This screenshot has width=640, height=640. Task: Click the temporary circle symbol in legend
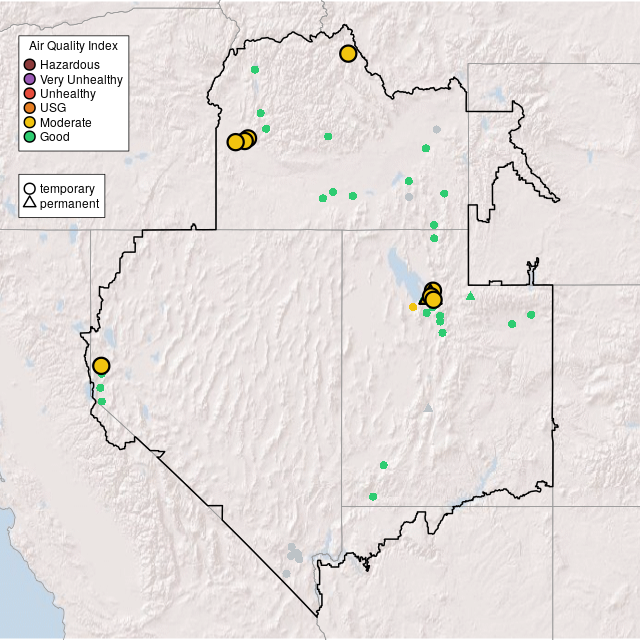30,188
